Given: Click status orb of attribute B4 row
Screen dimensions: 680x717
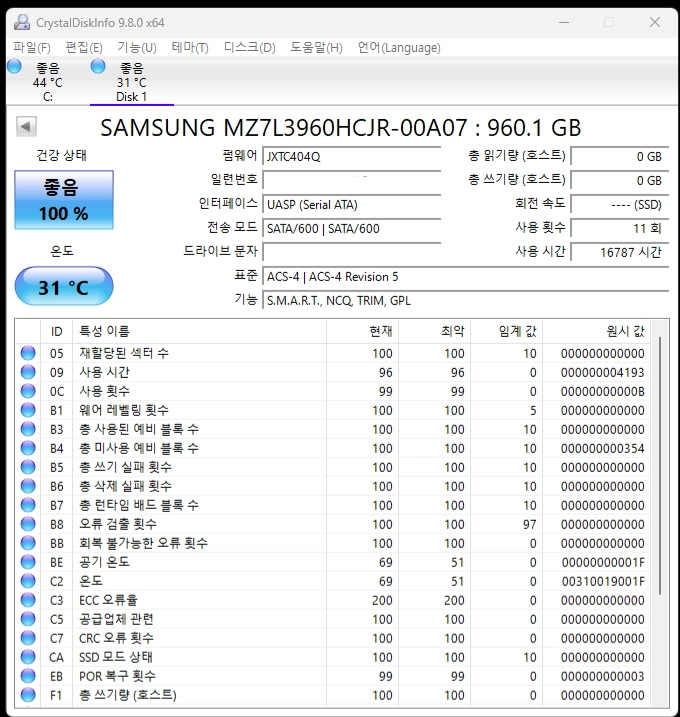Looking at the screenshot, I should coord(28,448).
